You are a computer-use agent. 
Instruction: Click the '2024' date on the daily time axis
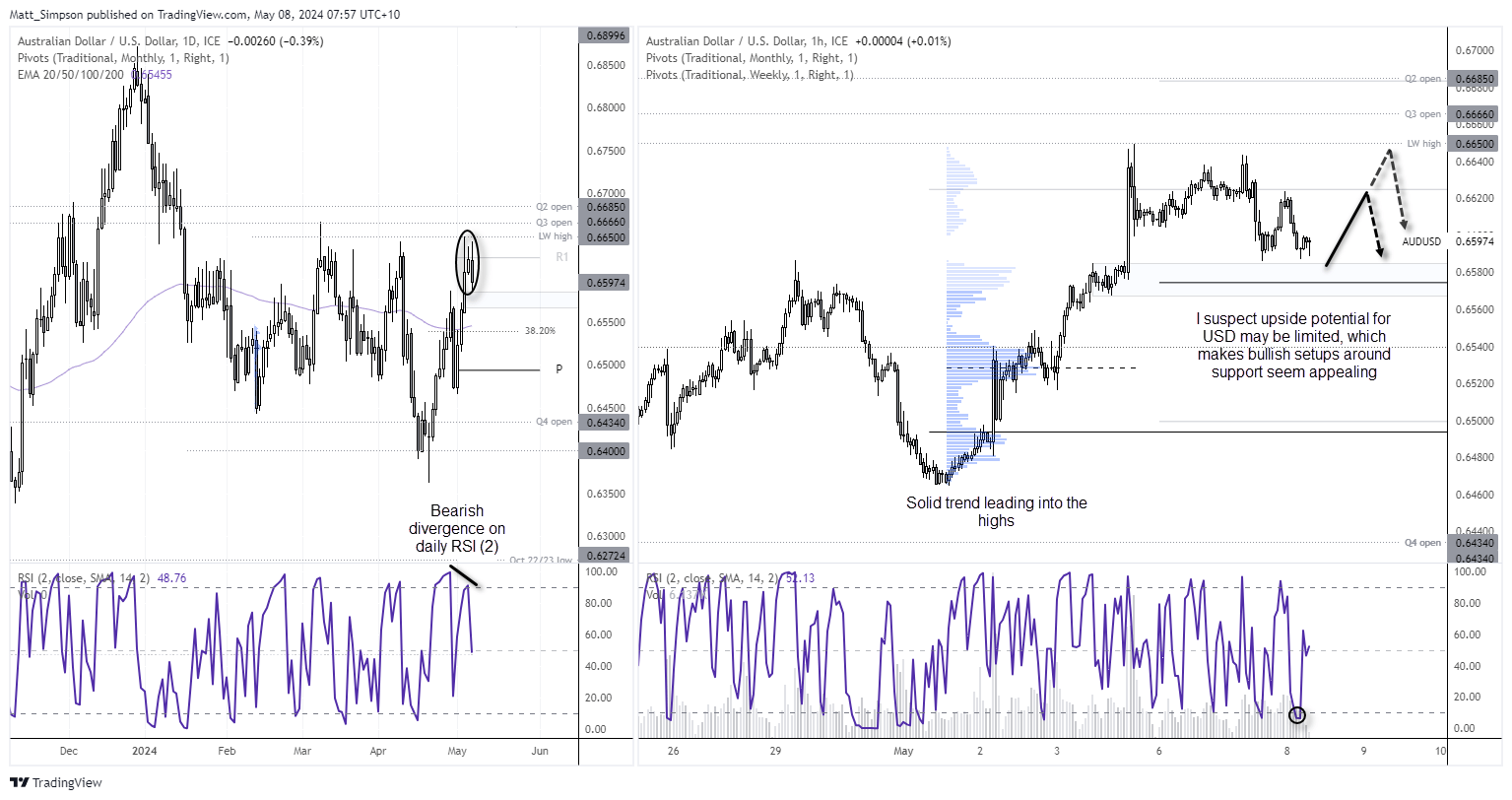[x=144, y=751]
